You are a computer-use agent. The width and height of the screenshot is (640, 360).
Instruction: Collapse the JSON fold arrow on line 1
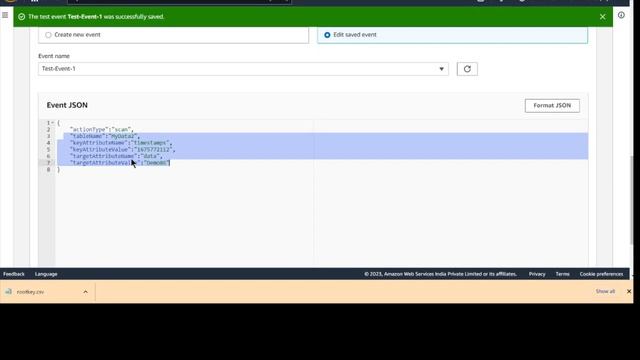click(x=53, y=123)
